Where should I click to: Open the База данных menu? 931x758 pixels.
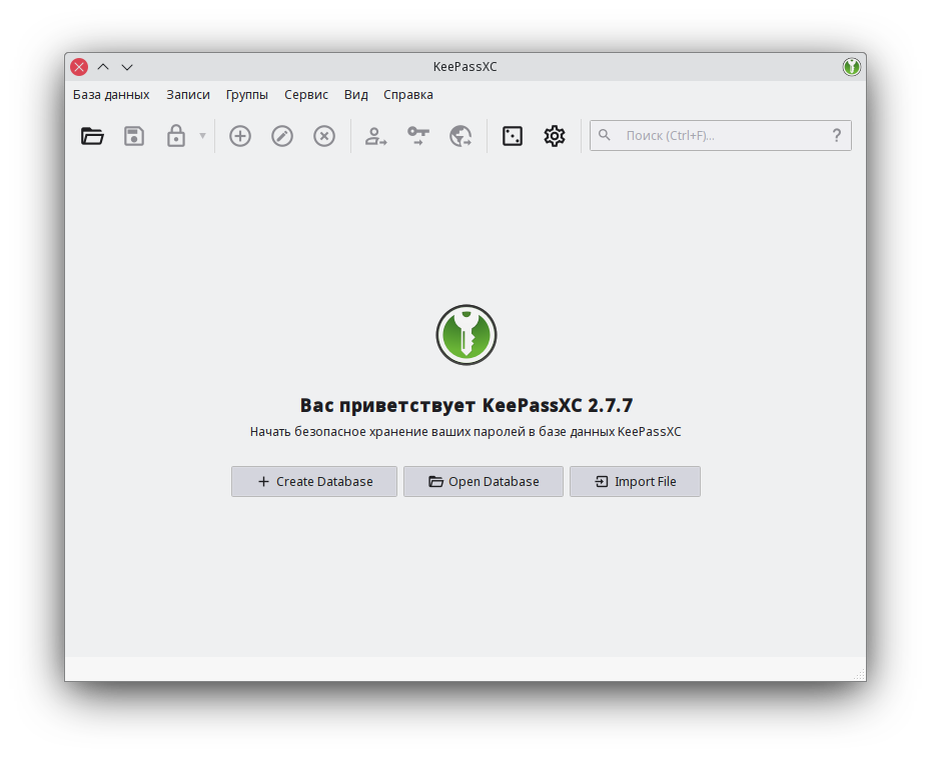click(x=111, y=95)
